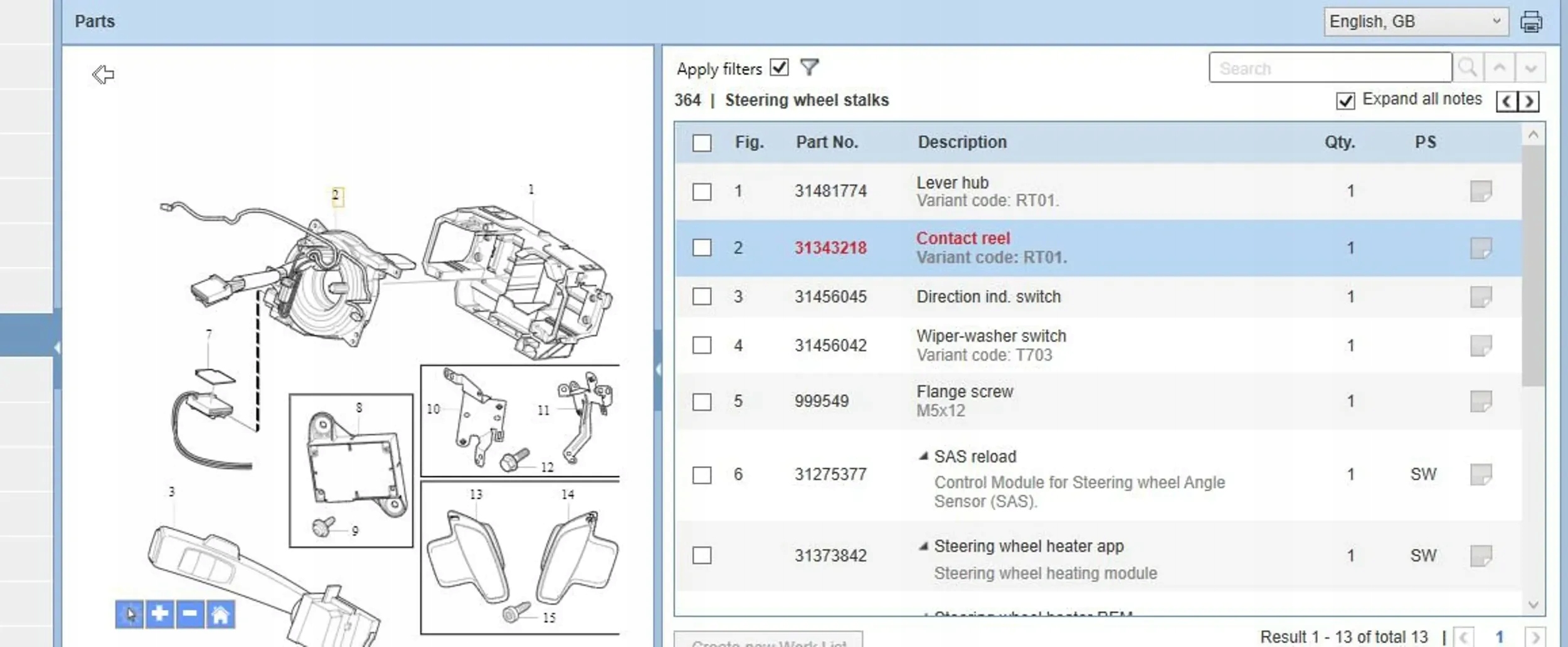Image resolution: width=1568 pixels, height=647 pixels.
Task: Click the back arrow in the diagram panel
Action: point(103,75)
